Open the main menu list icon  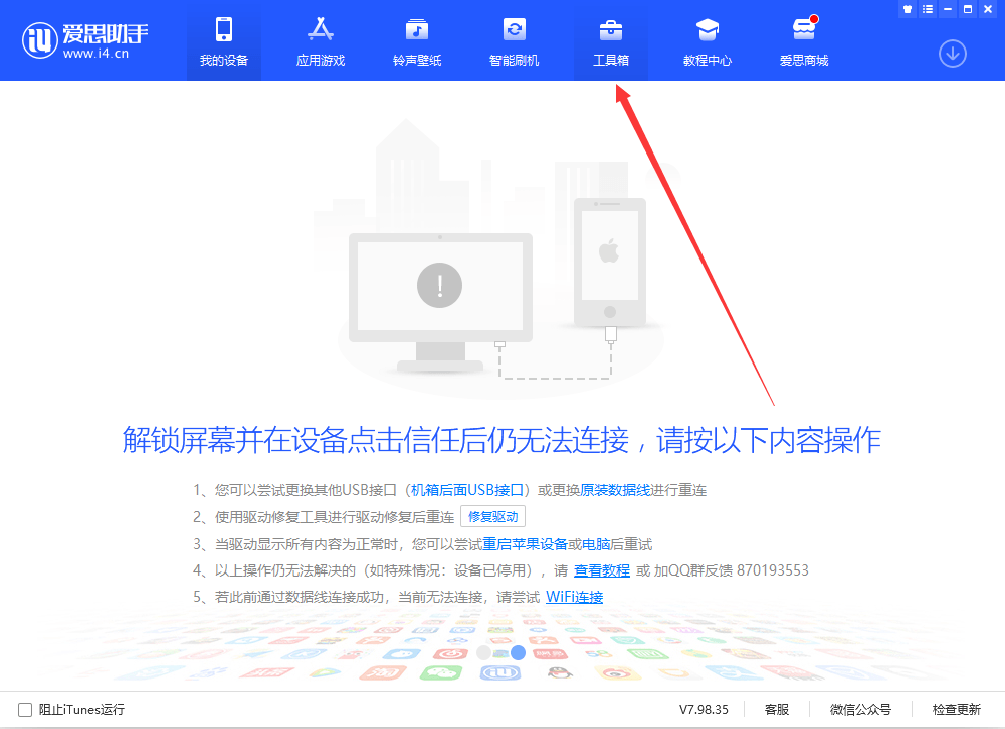(x=928, y=9)
